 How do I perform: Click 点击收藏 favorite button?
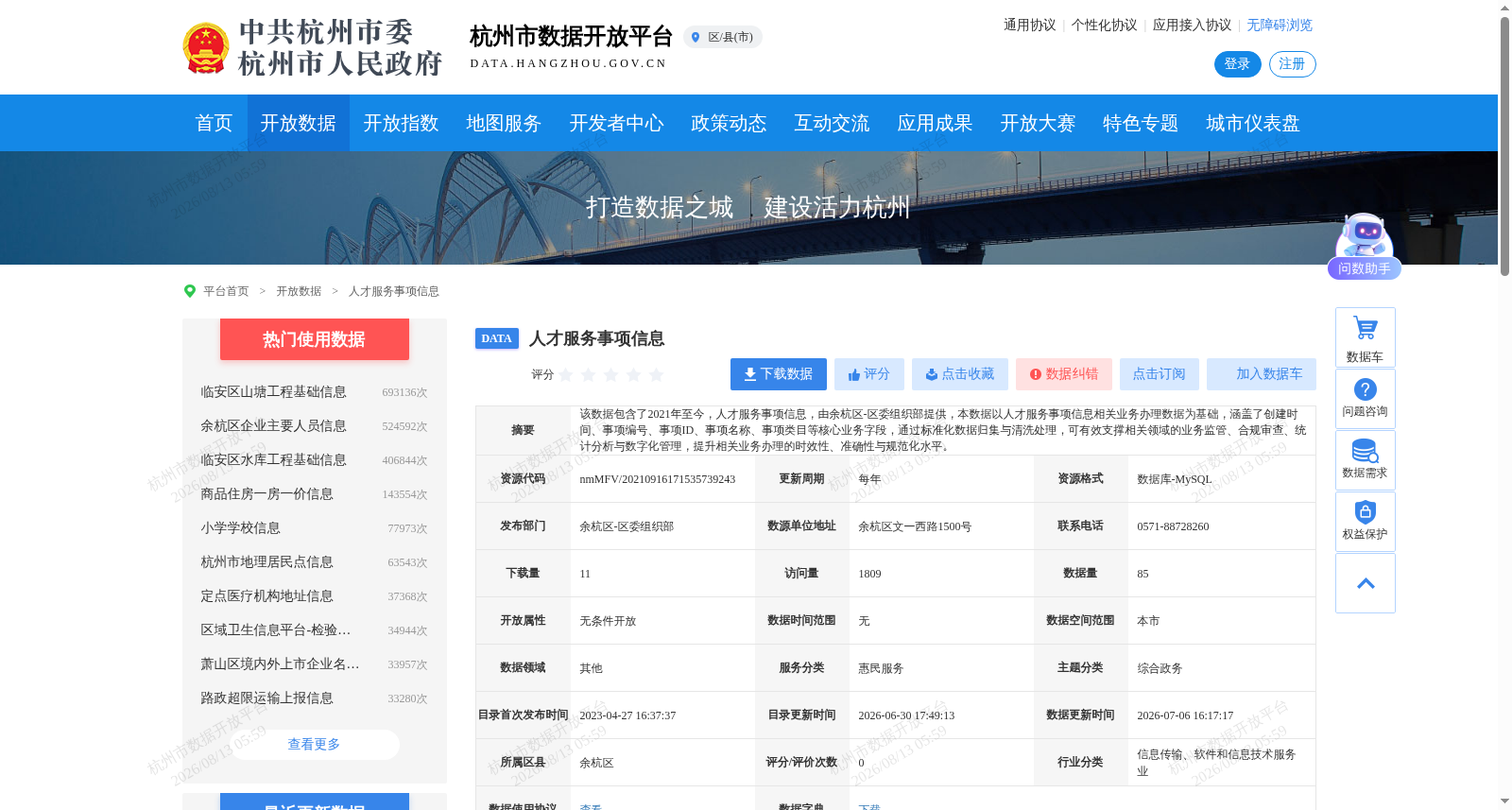tap(960, 374)
